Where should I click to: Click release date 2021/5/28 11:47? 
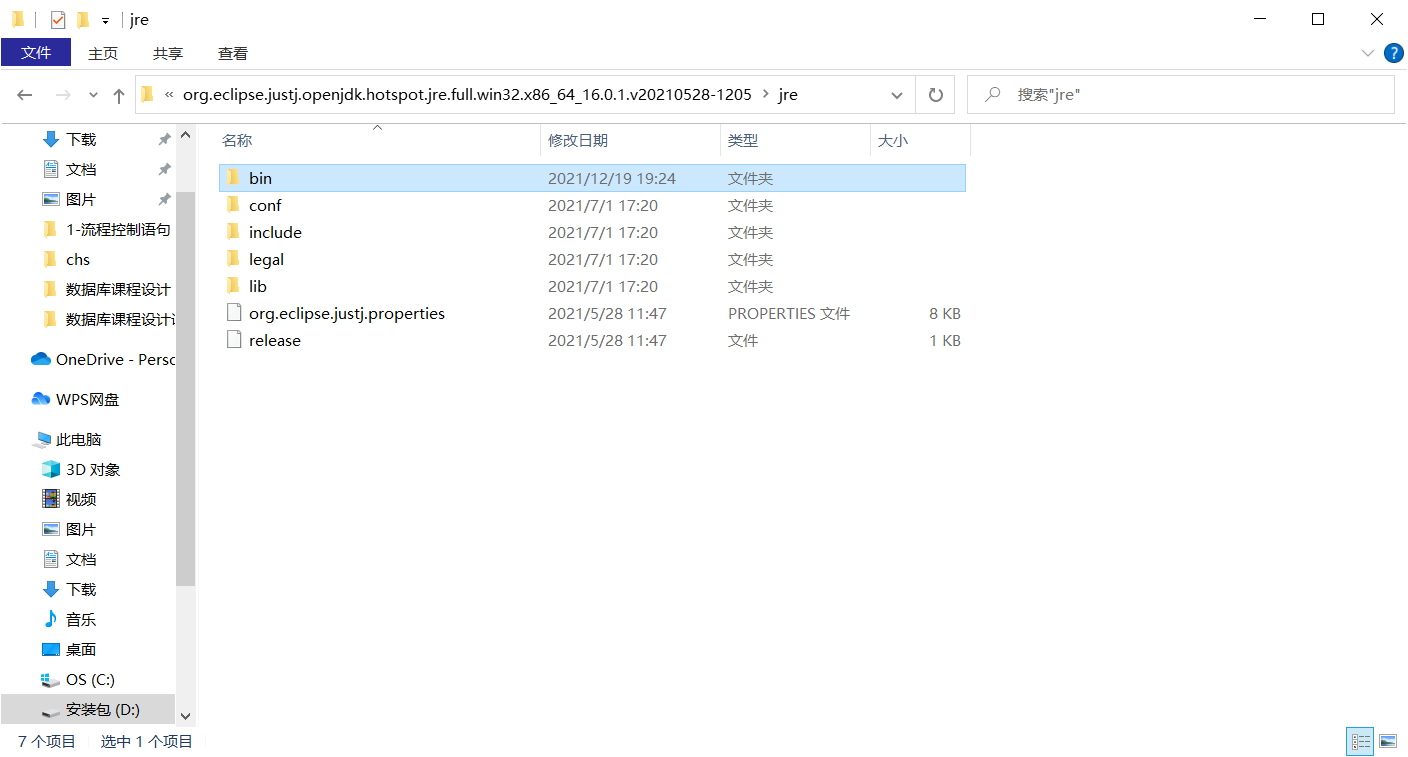coord(607,340)
